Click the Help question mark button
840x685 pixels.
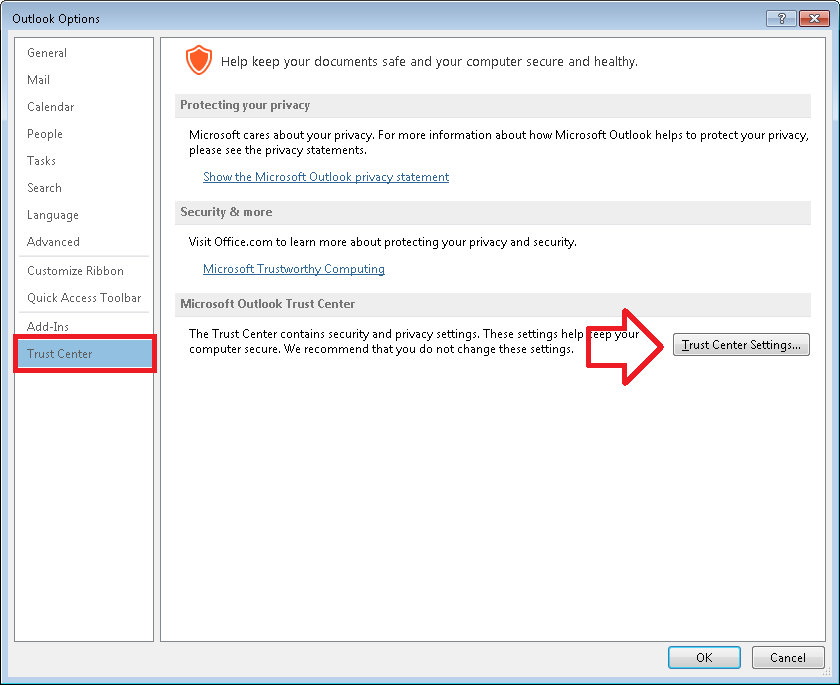781,18
